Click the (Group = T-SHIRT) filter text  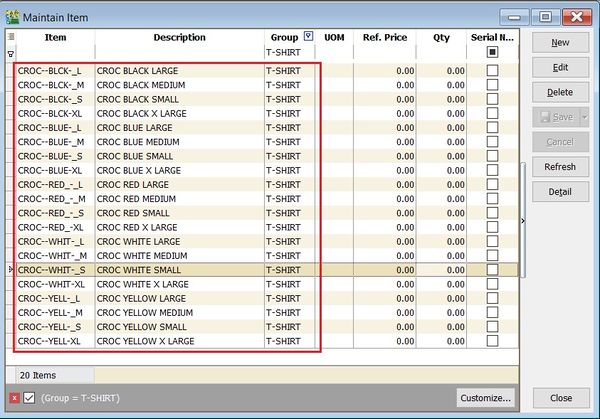pos(80,398)
